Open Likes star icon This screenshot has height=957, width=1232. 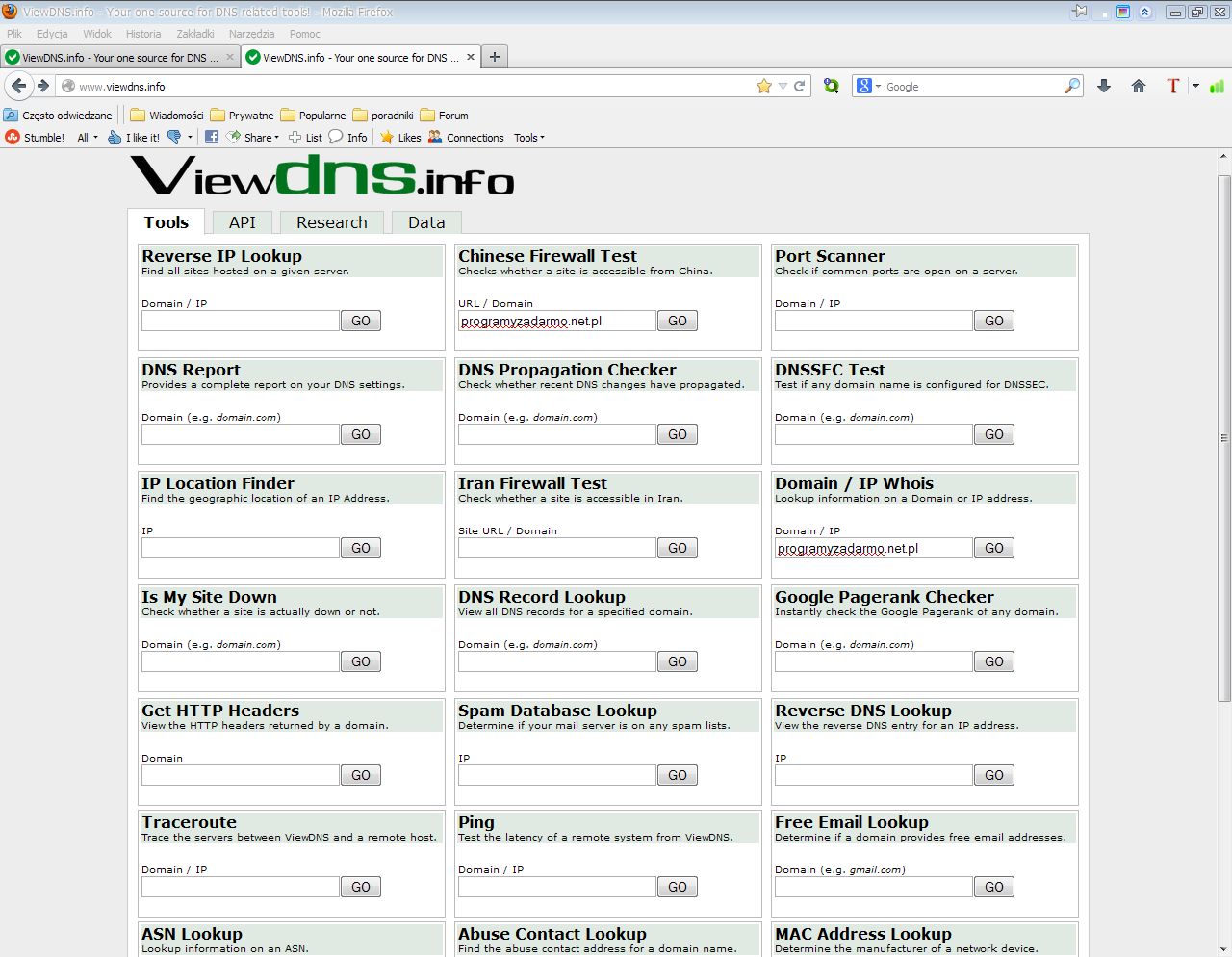(387, 137)
